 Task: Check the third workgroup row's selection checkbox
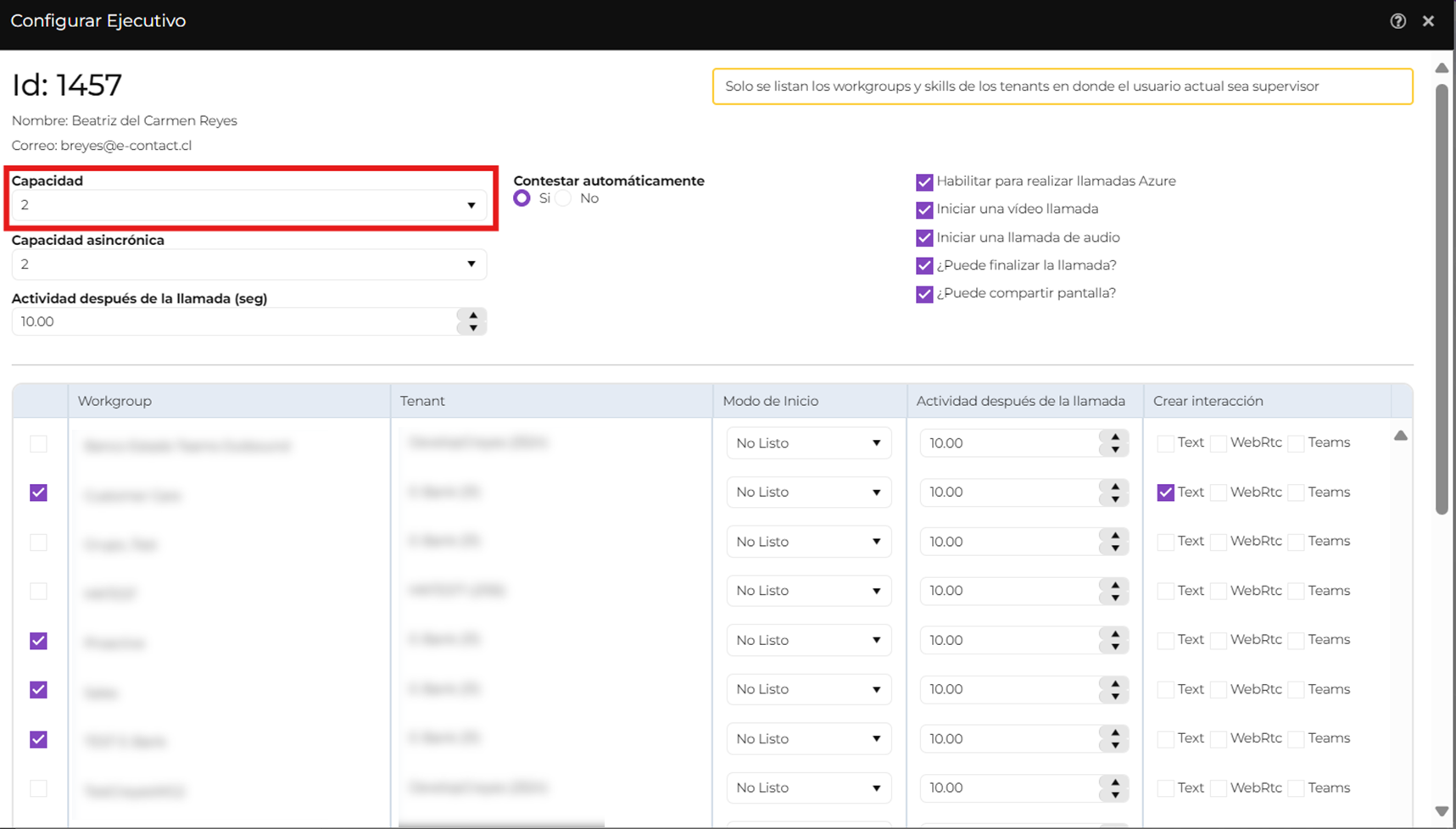pyautogui.click(x=38, y=542)
